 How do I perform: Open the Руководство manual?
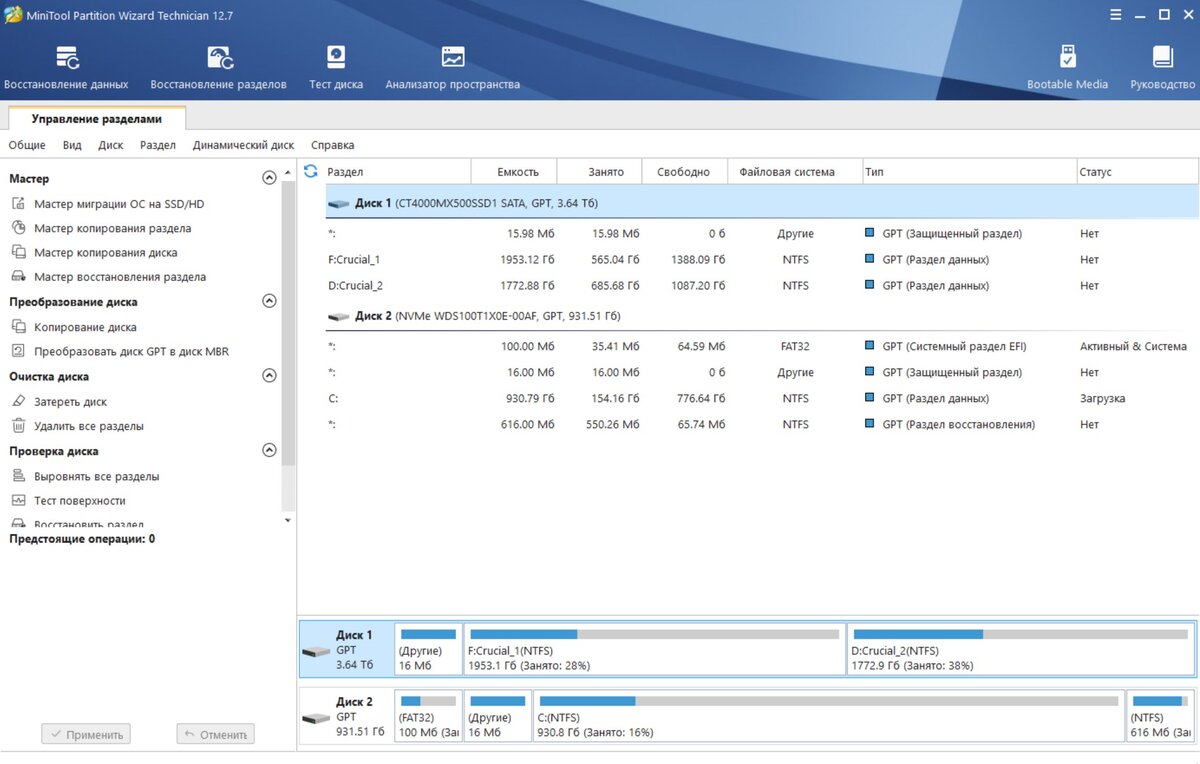tap(1163, 68)
